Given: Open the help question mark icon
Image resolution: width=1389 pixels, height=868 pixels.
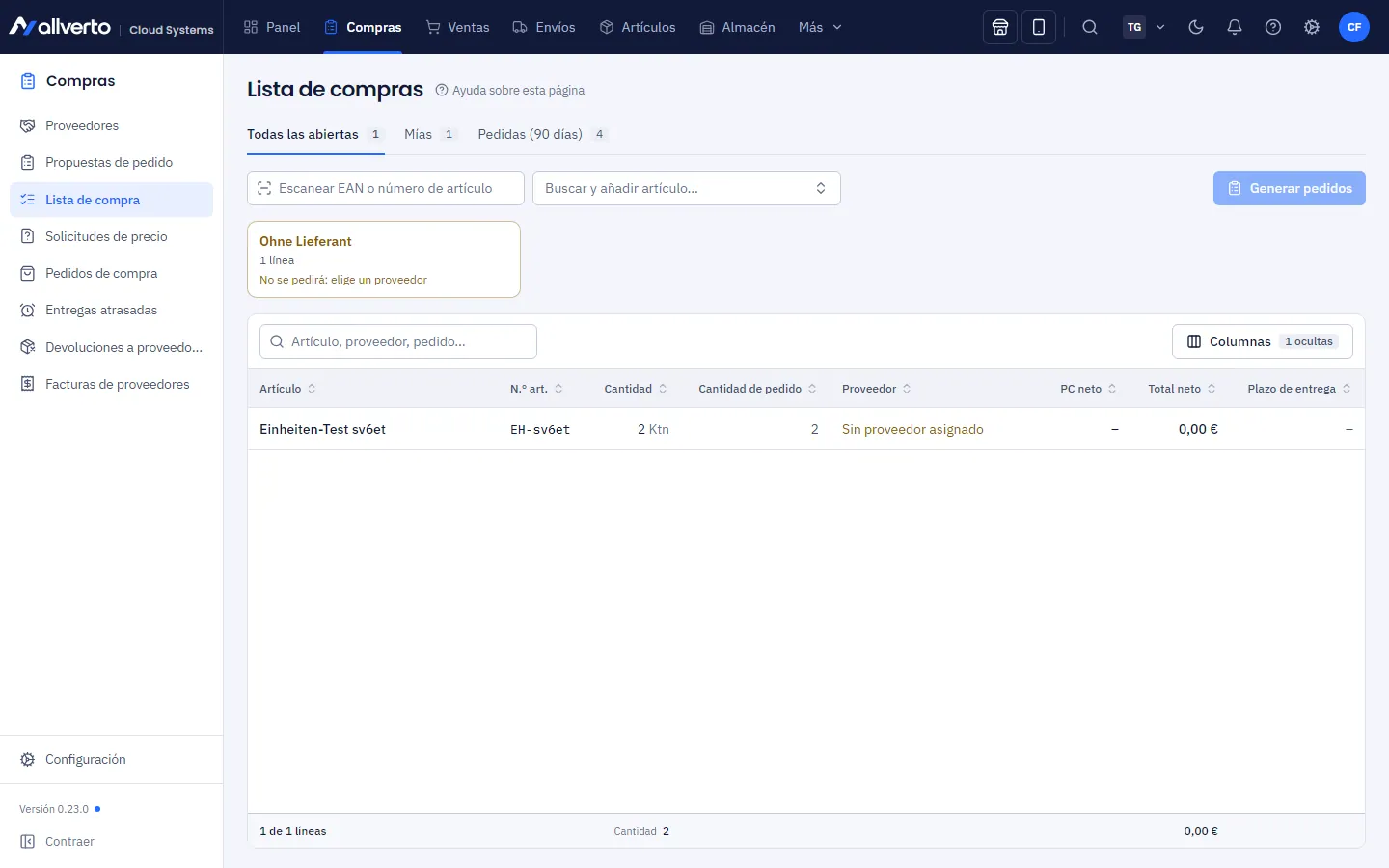Looking at the screenshot, I should (1273, 27).
